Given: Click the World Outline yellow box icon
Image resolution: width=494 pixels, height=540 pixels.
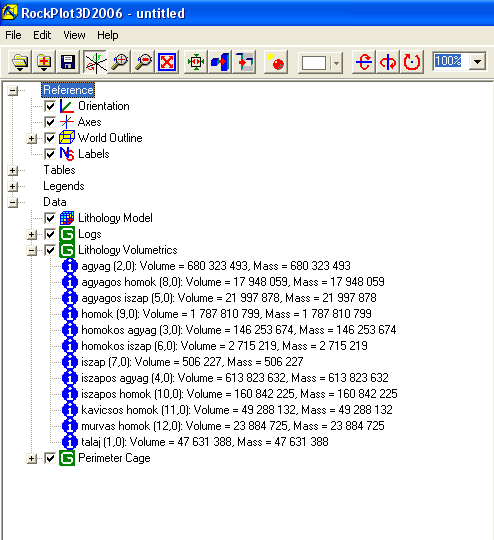Looking at the screenshot, I should (x=67, y=138).
